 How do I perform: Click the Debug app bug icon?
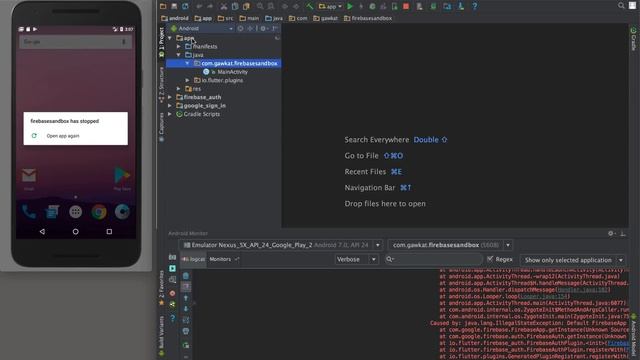(372, 6)
